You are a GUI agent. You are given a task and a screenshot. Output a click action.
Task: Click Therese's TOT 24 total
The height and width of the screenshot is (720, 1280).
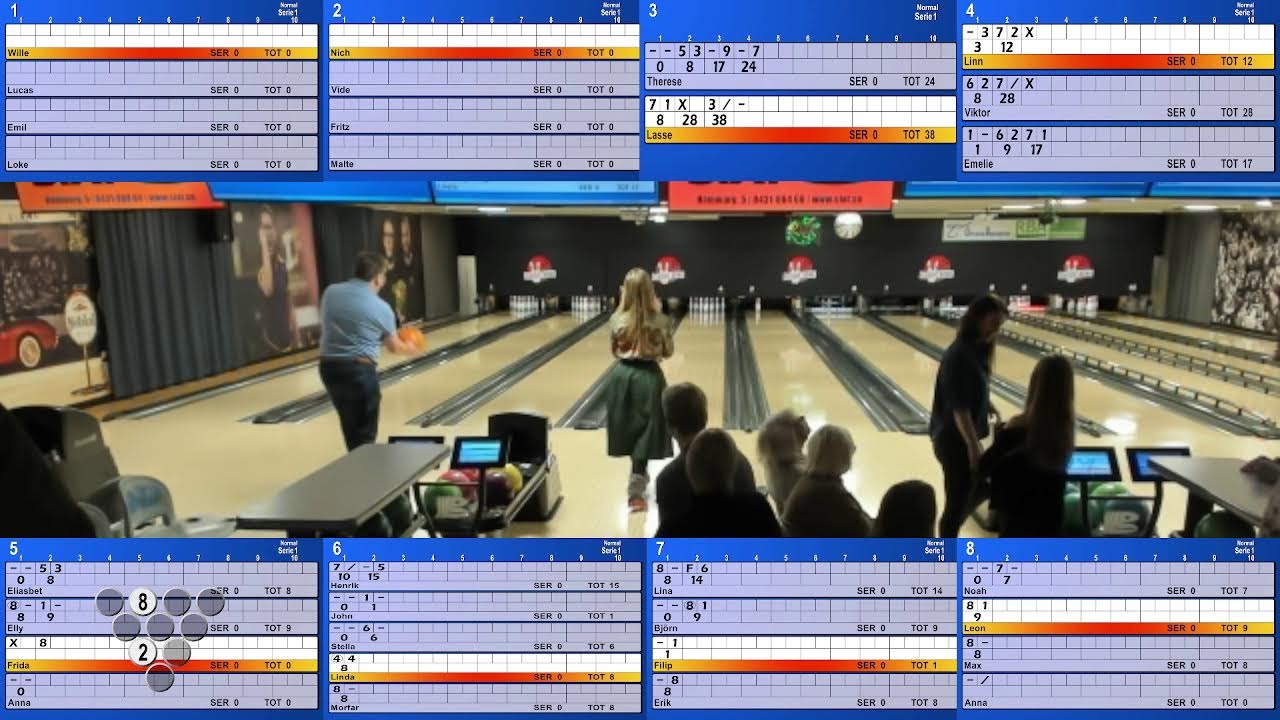pos(919,82)
